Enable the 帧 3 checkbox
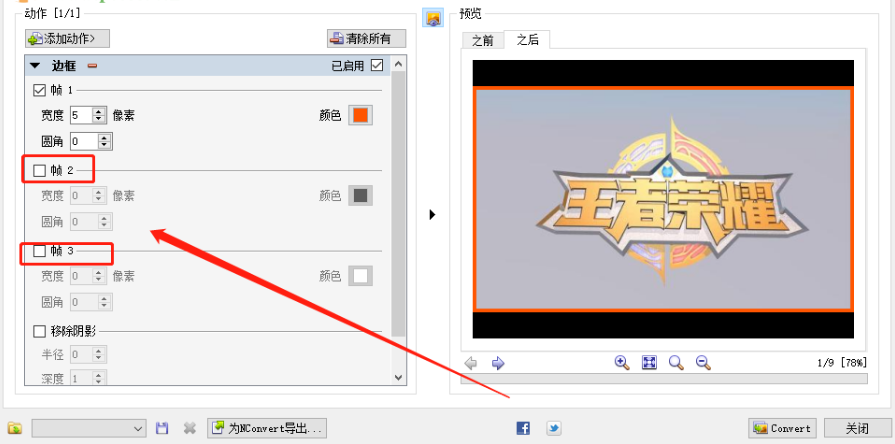 click(40, 251)
